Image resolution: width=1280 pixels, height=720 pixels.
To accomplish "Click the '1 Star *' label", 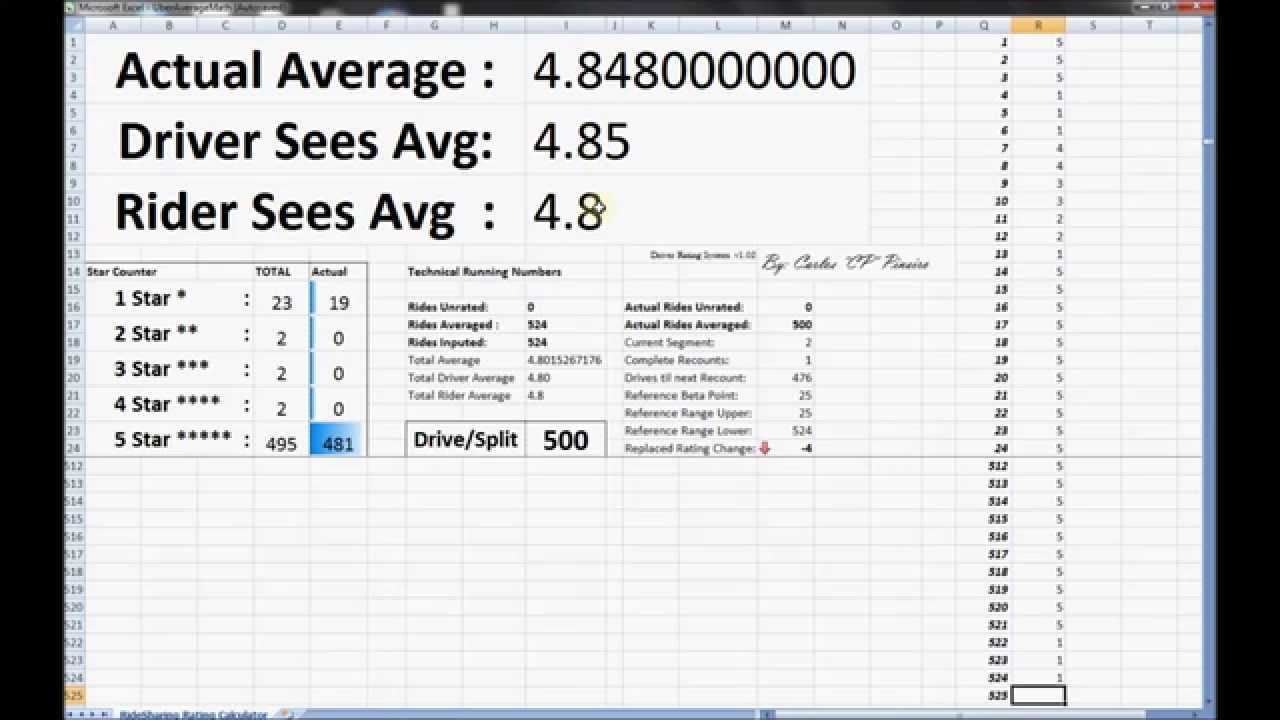I will pos(150,299).
